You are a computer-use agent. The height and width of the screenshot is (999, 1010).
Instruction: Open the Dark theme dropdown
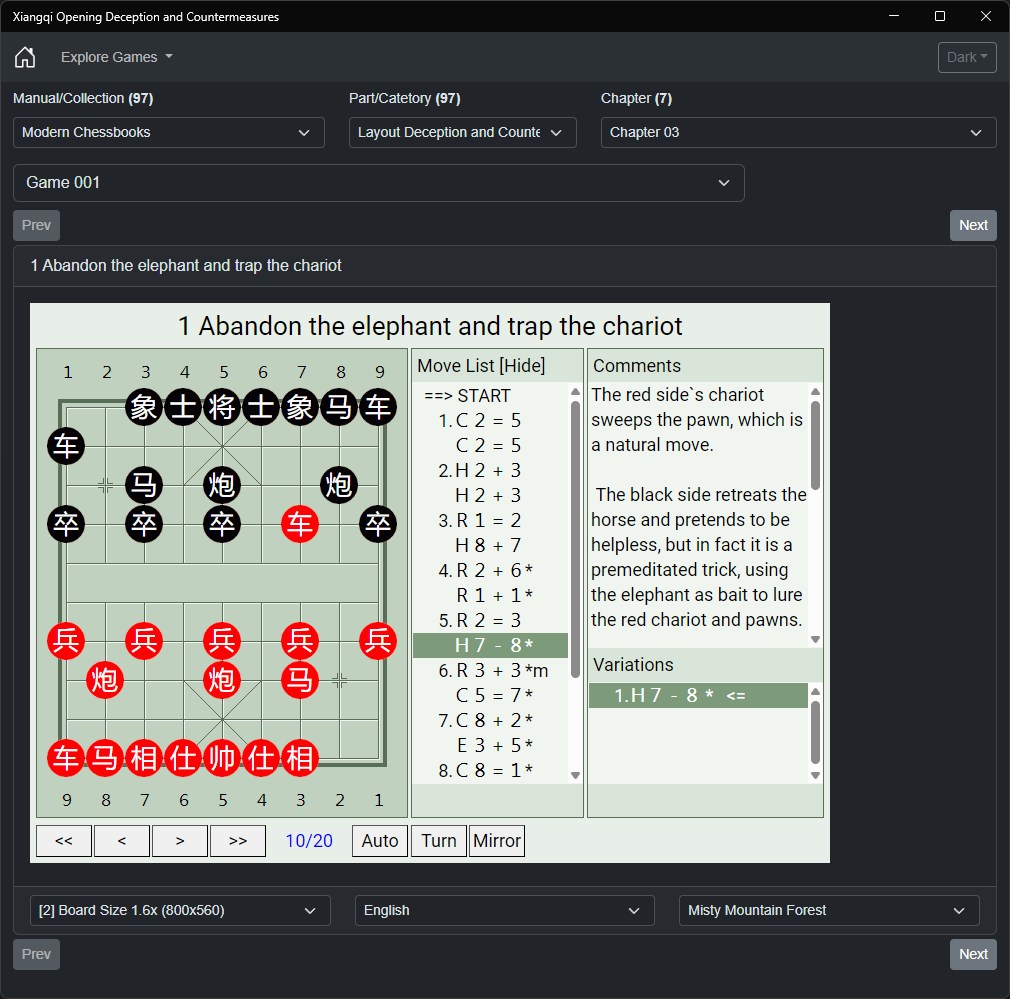pos(966,57)
